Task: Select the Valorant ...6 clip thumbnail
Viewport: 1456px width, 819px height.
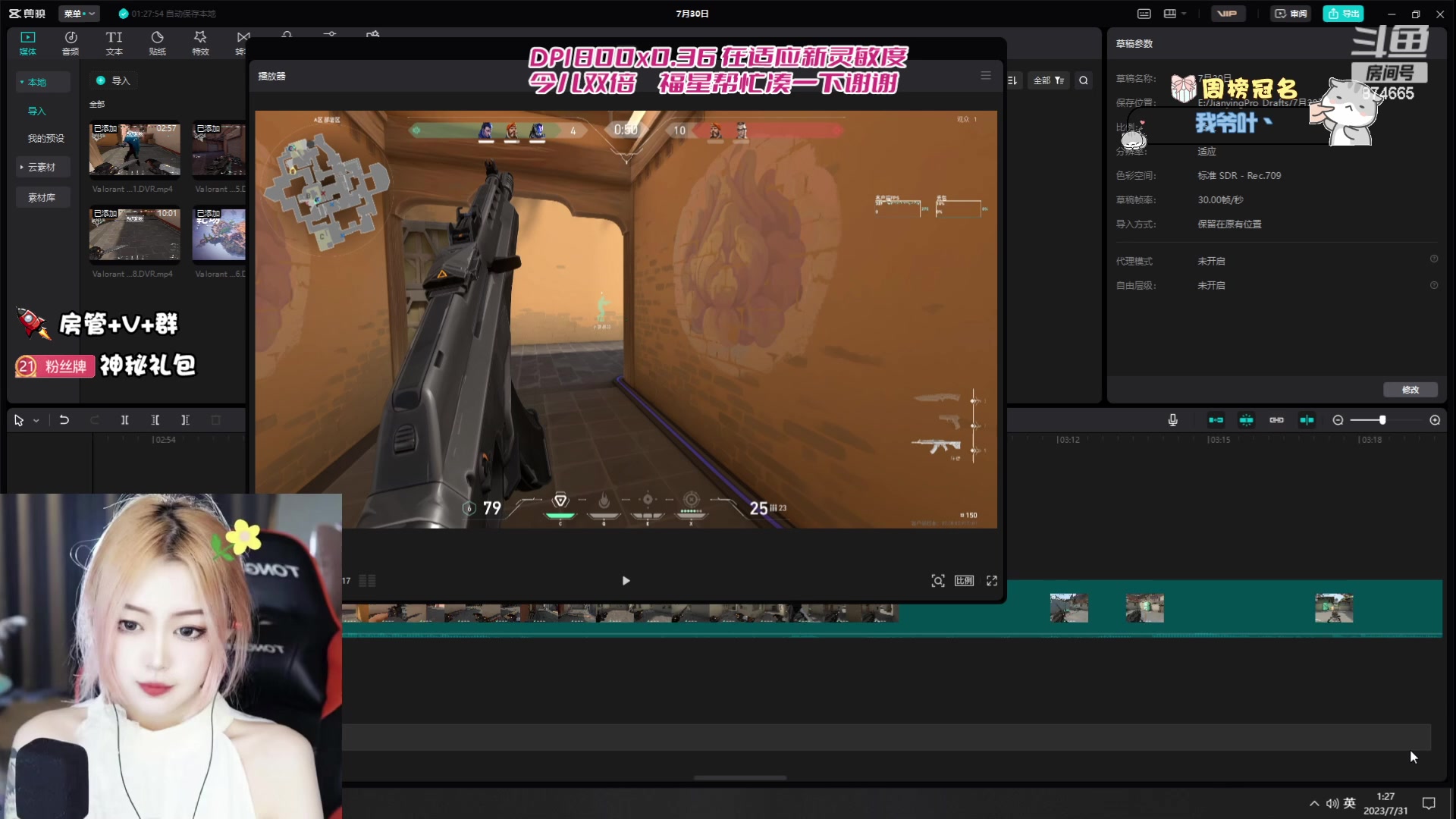Action: coord(219,234)
